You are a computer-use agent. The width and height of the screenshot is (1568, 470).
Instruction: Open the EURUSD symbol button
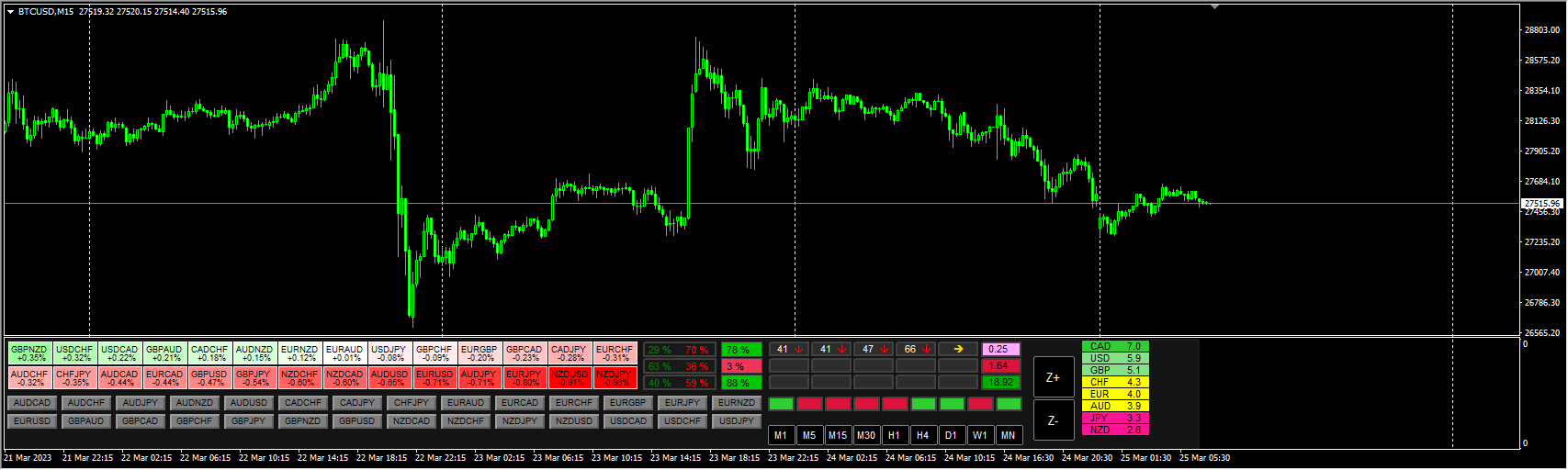coord(32,421)
